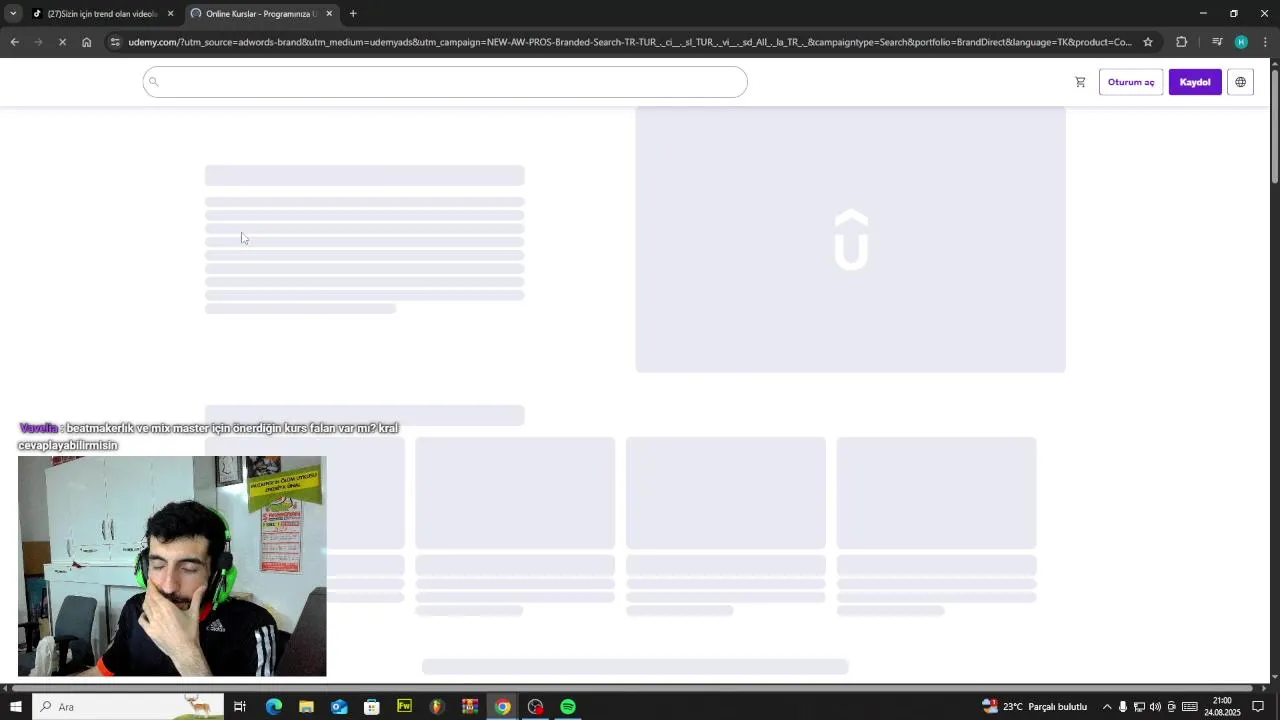The image size is (1280, 720).
Task: Close the TikTok trend videos tab
Action: point(170,14)
